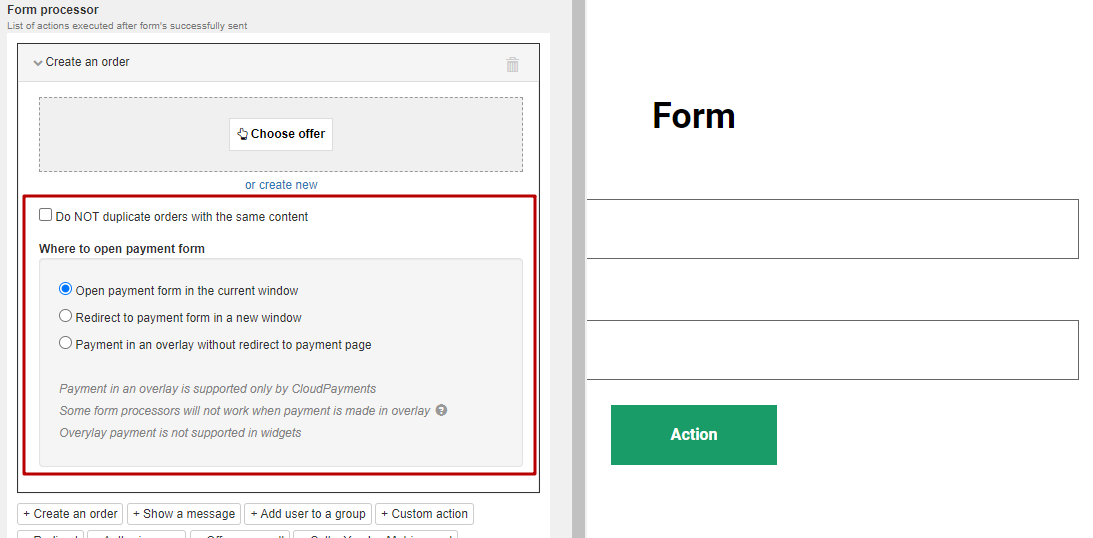This screenshot has height=538, width=1093.
Task: Delete the Create an order action with trash icon
Action: tap(512, 64)
